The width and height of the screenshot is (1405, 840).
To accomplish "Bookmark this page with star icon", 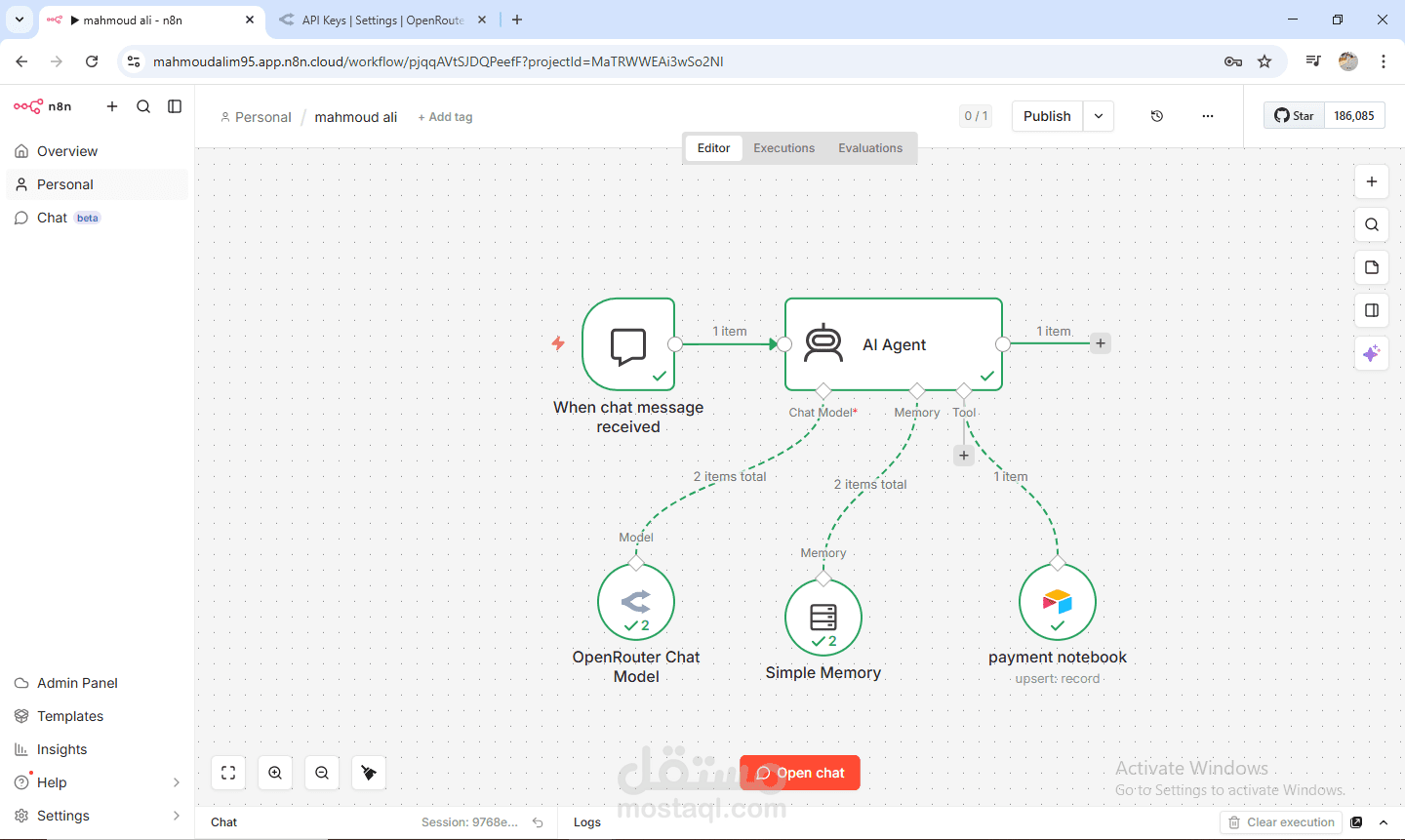I will pos(1264,61).
